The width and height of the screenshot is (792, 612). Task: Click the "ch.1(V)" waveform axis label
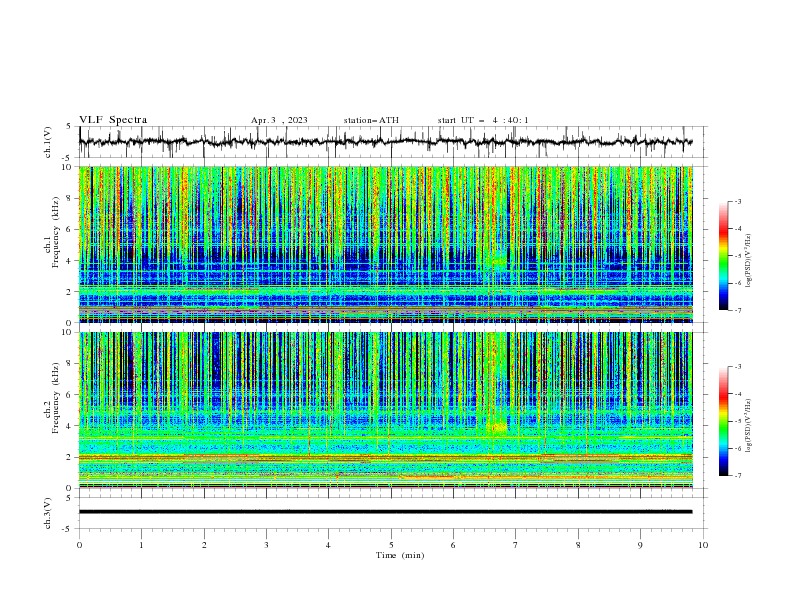click(48, 142)
